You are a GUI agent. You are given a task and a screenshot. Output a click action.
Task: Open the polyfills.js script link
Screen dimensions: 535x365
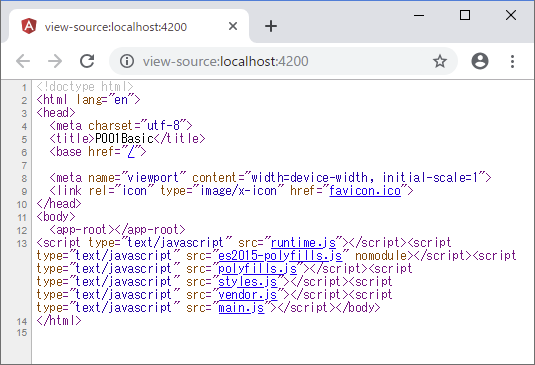pos(257,269)
